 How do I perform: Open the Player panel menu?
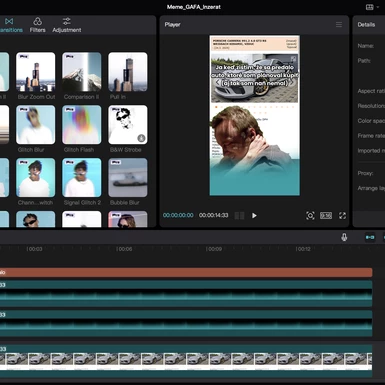pos(339,25)
